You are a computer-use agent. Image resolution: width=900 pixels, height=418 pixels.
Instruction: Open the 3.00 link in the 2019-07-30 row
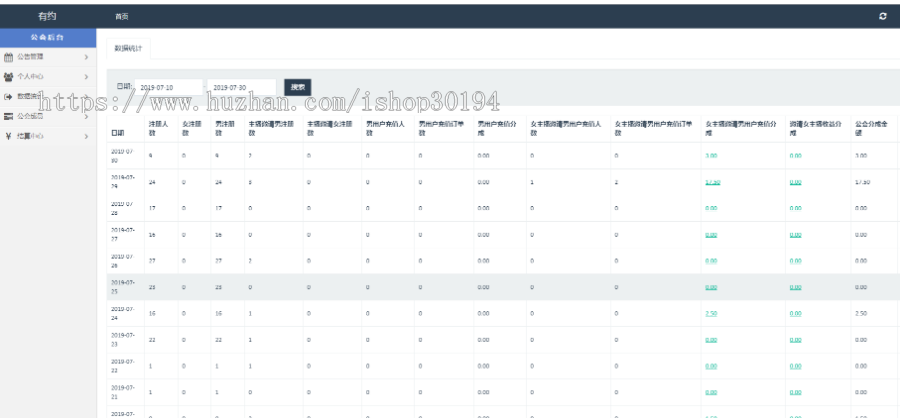coord(711,156)
